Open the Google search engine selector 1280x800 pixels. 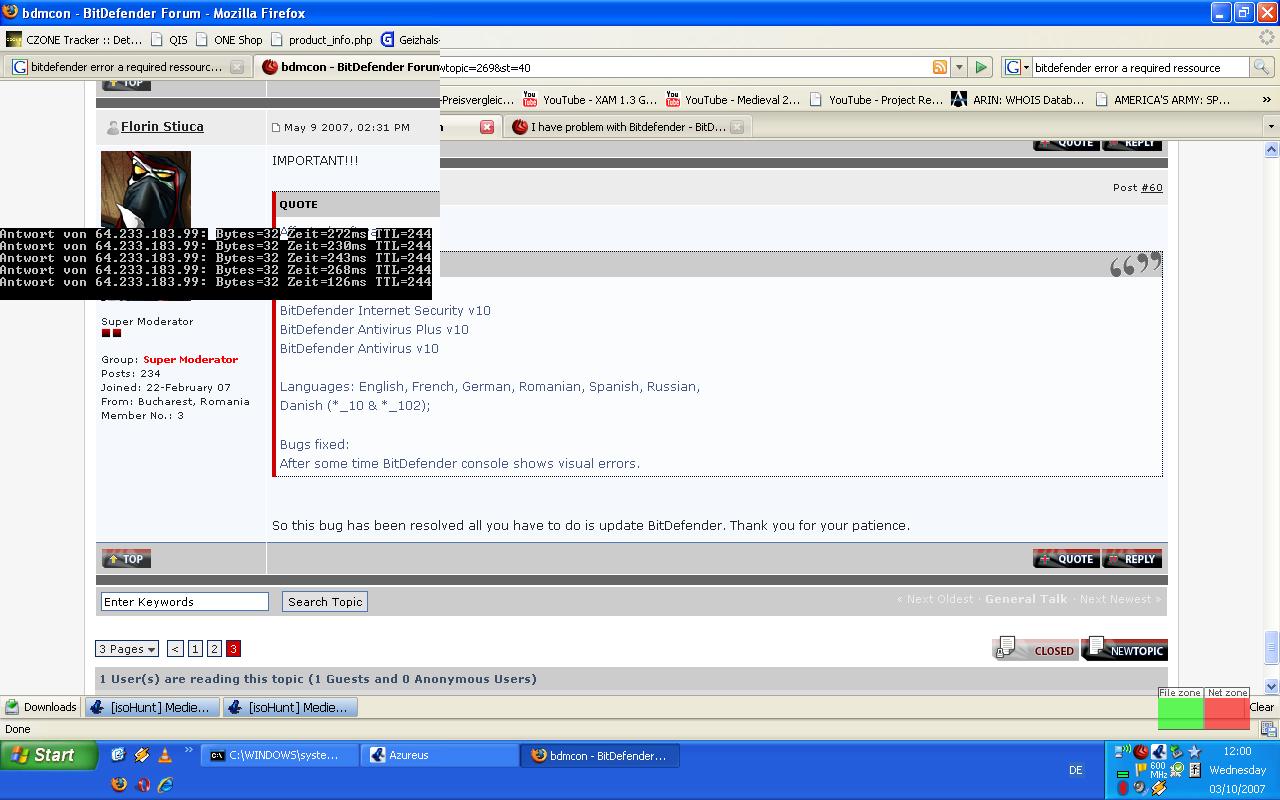1017,67
